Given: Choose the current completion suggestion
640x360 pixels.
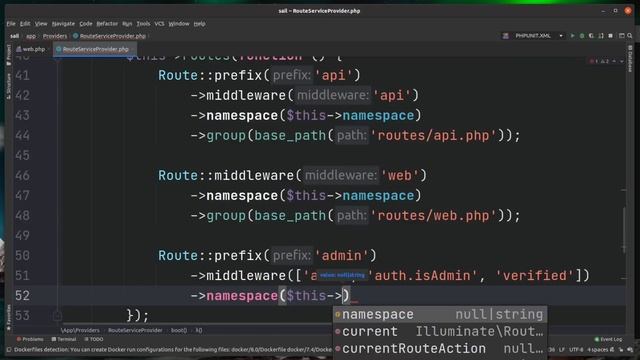Looking at the screenshot, I should (440, 331).
